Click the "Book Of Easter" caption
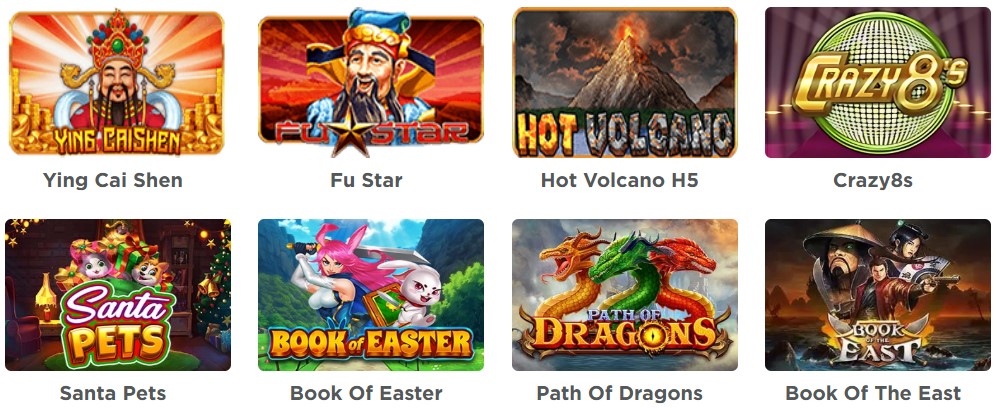The height and width of the screenshot is (408, 997). 366,393
